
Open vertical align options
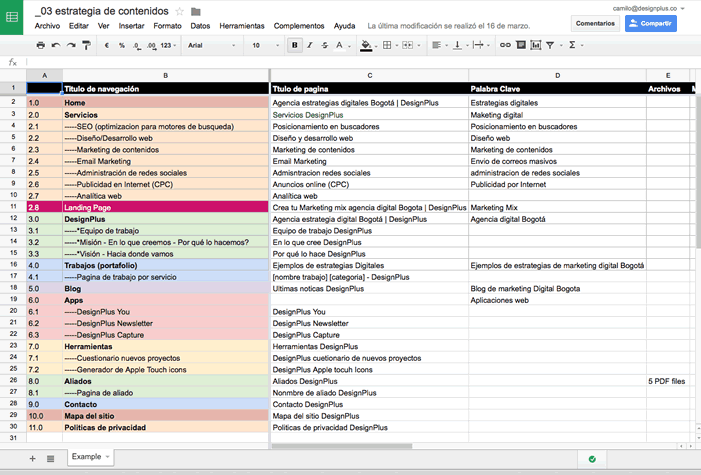click(457, 45)
